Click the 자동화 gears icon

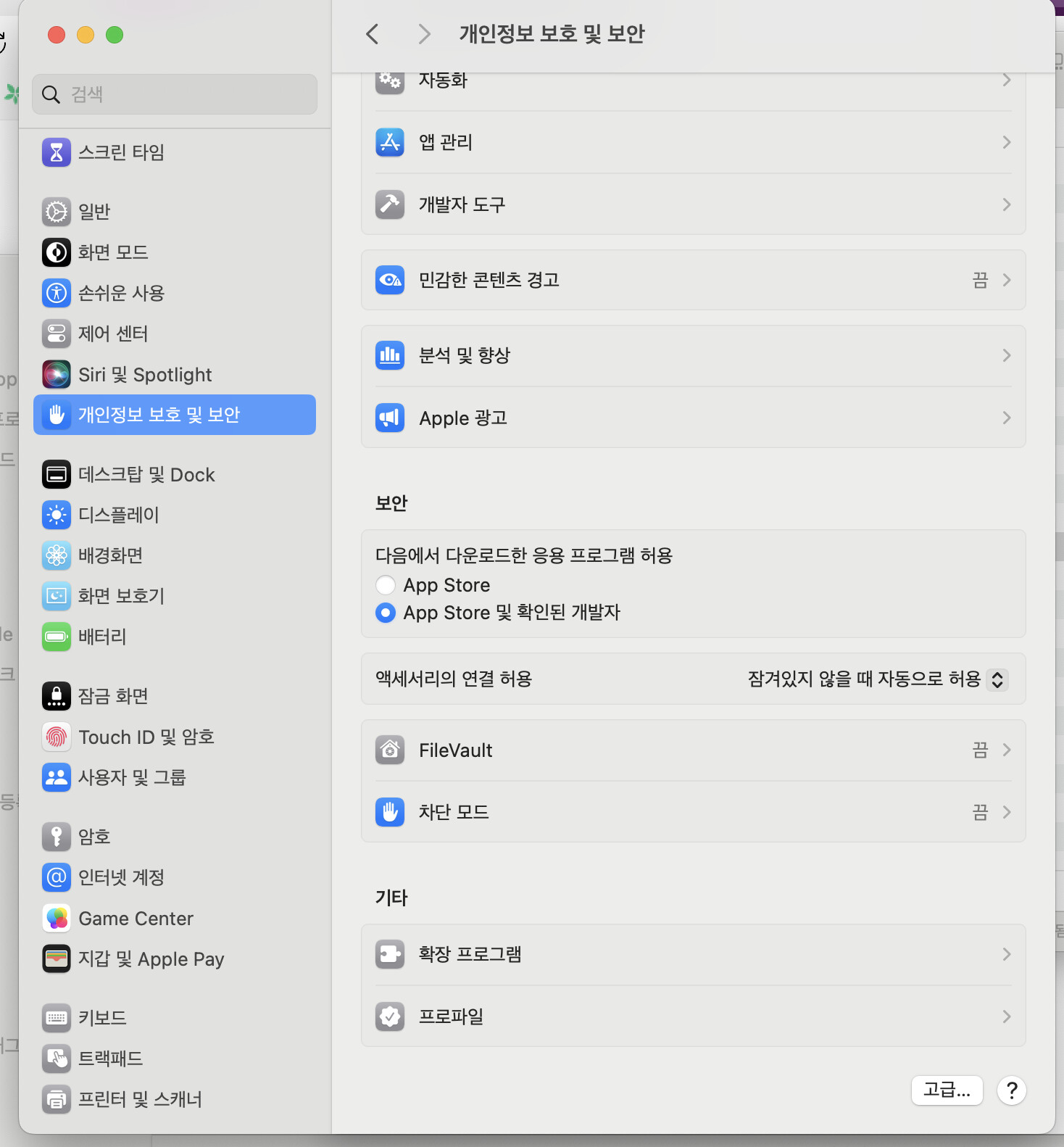pyautogui.click(x=390, y=81)
